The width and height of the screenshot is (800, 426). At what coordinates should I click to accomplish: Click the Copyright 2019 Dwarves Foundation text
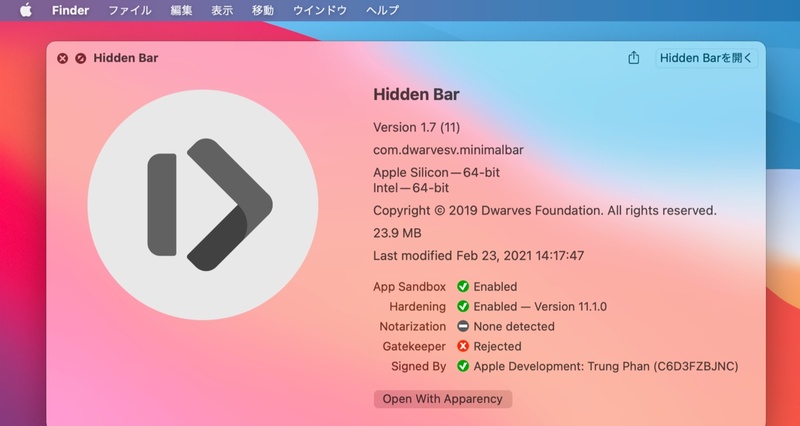tap(545, 211)
